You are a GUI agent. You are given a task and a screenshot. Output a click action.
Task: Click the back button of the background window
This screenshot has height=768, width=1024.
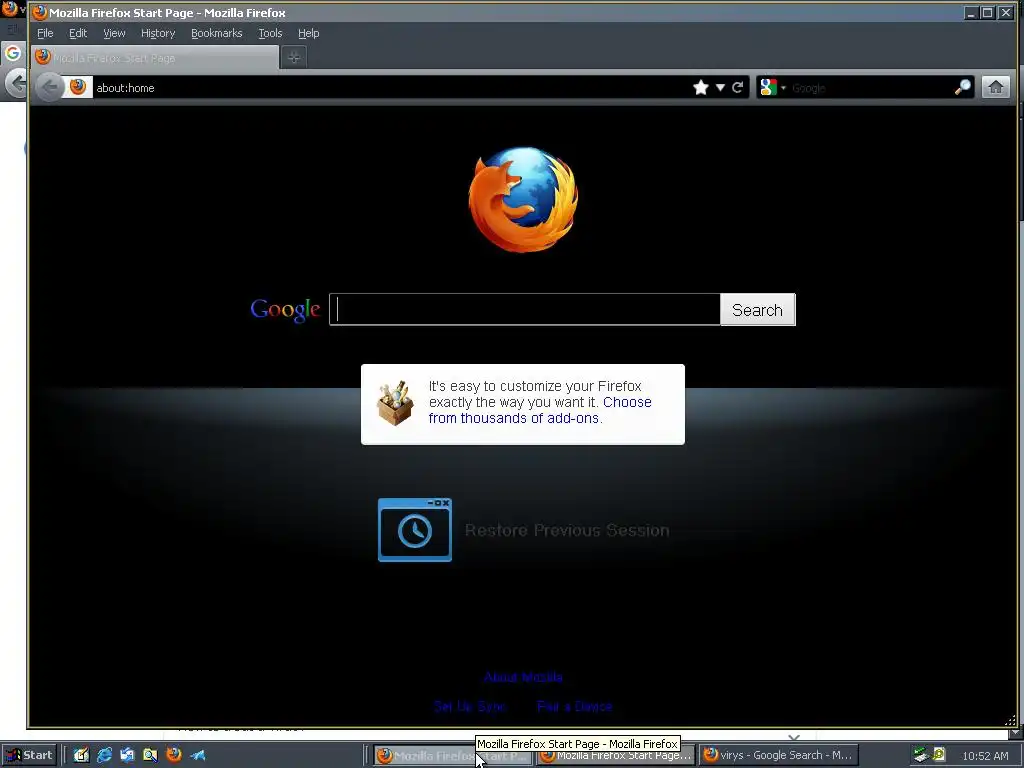pos(16,83)
